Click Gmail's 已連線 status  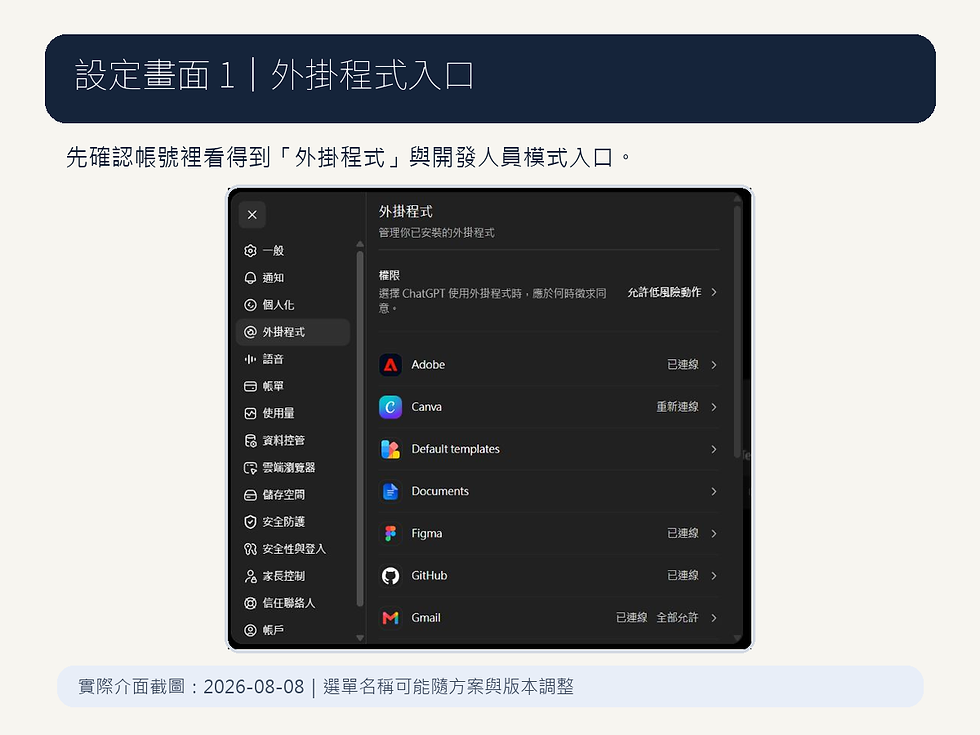(631, 618)
